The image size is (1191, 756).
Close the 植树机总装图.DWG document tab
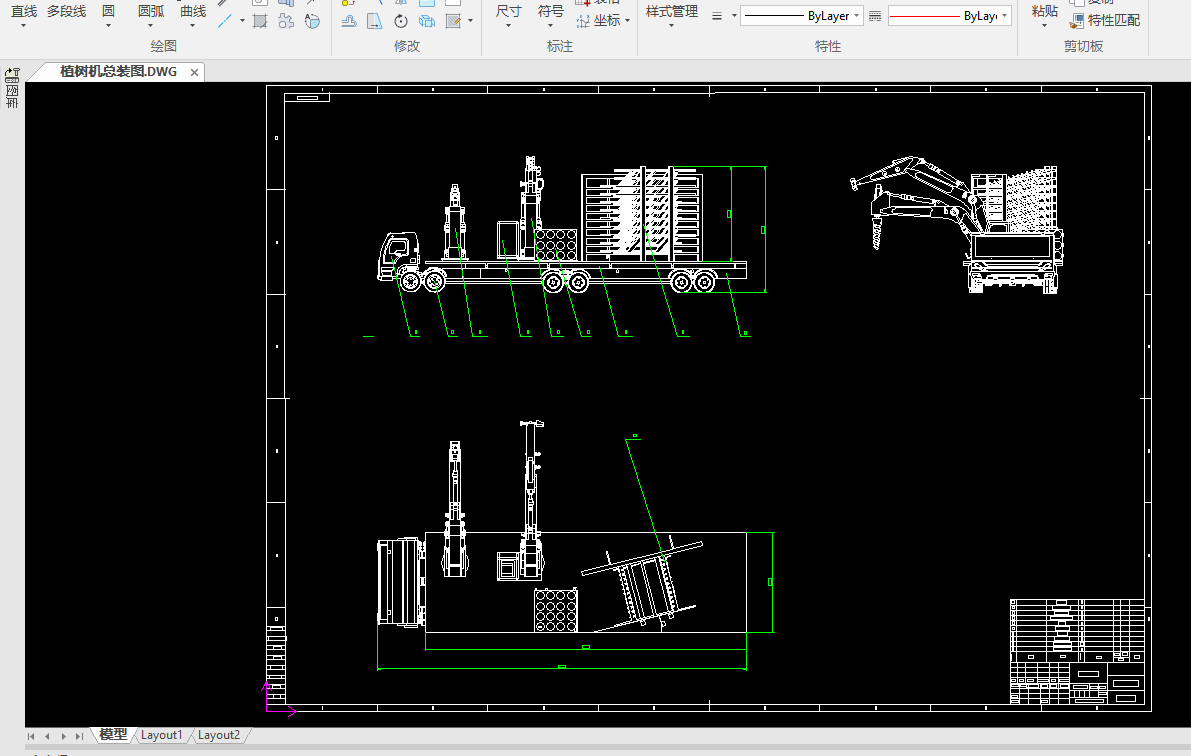[x=194, y=72]
